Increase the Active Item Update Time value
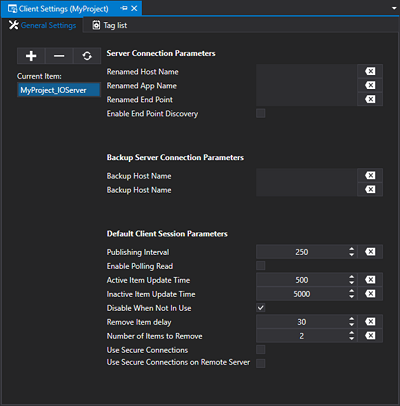 coord(351,277)
